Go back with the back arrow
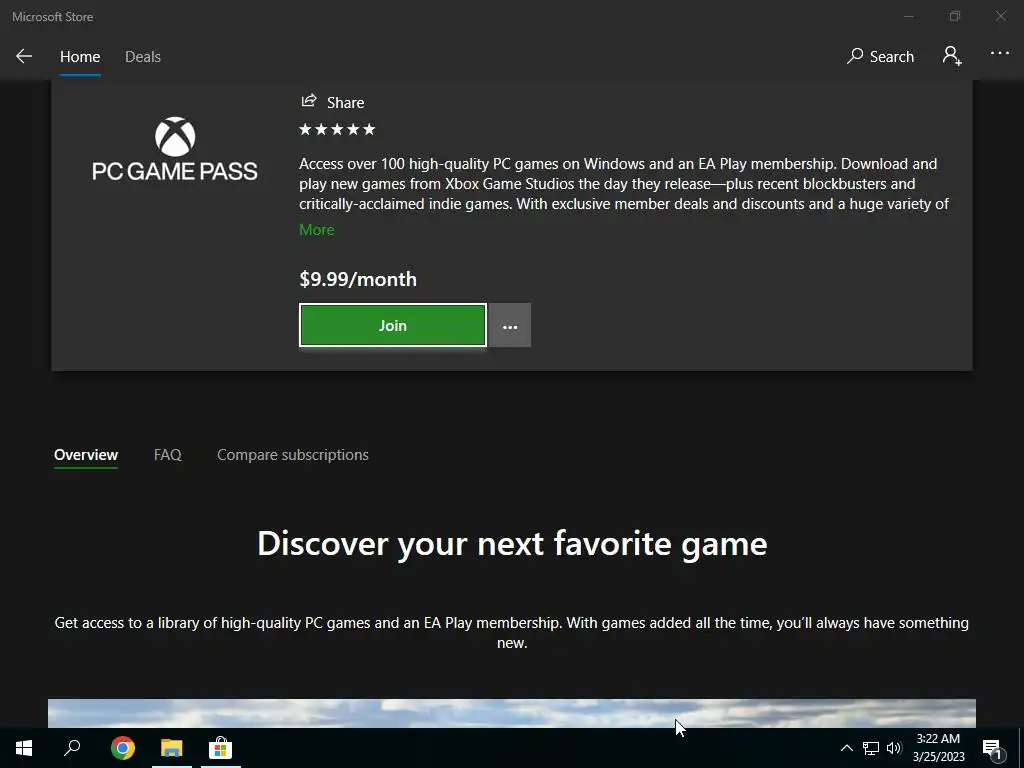Screen dimensions: 1024x768 (24, 56)
